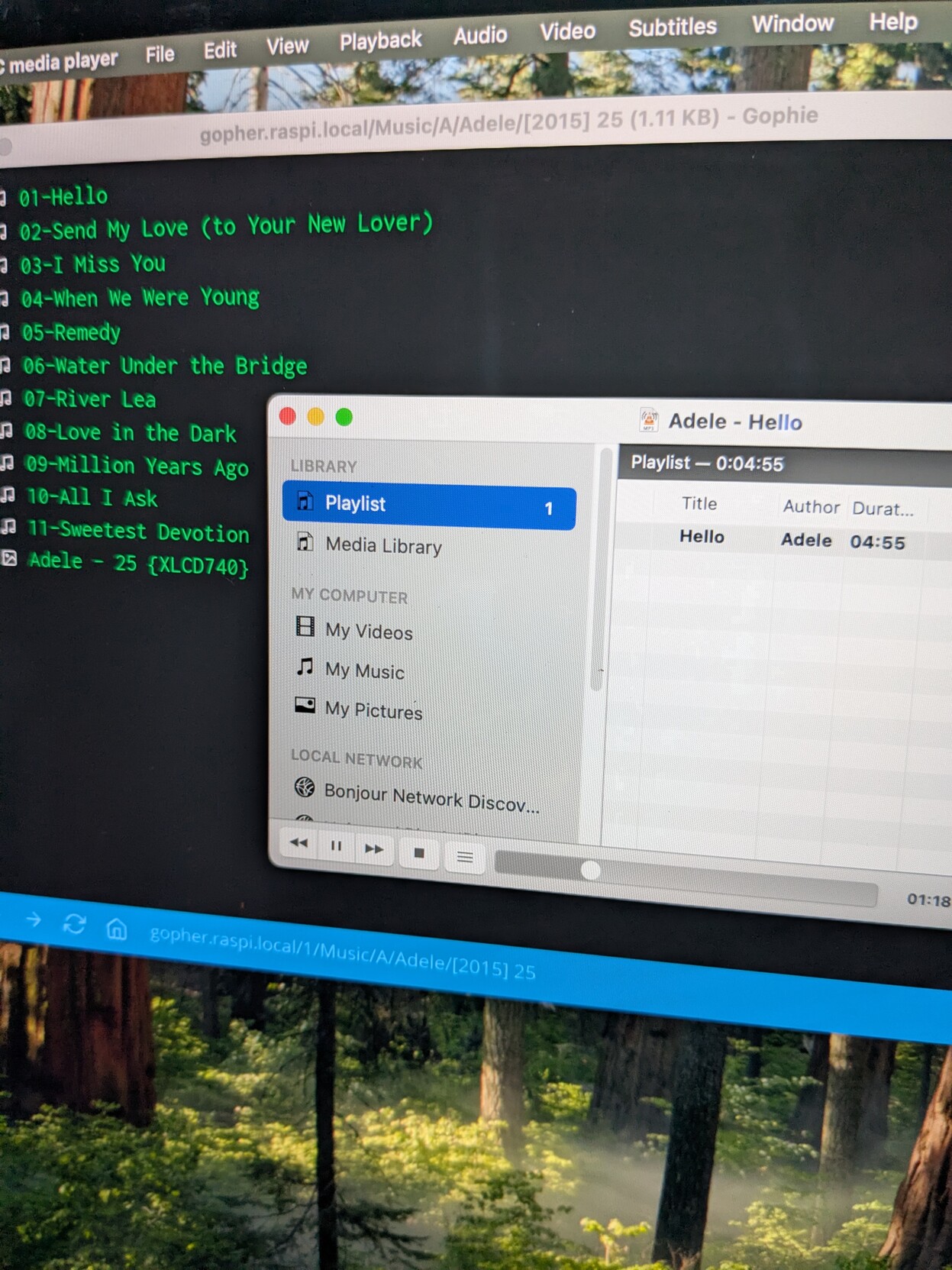
Task: Sort playlist by Title column
Action: tap(699, 503)
